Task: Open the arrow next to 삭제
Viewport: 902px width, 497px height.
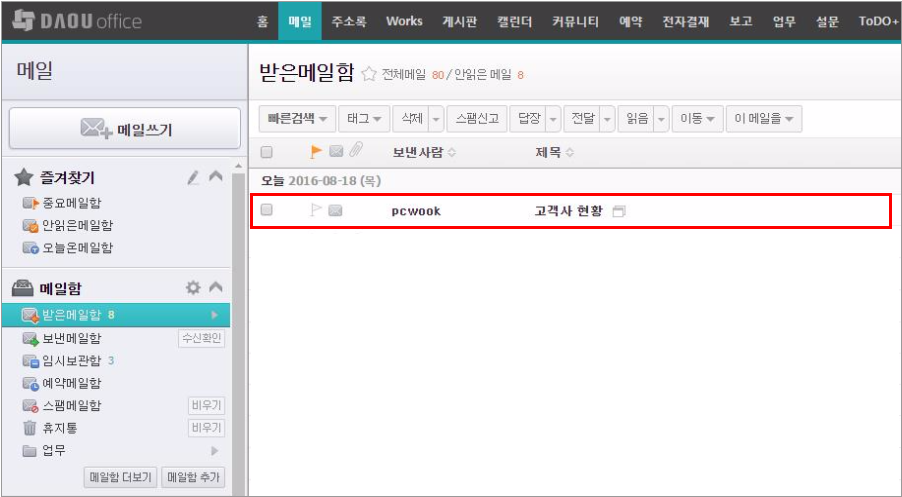Action: click(x=436, y=119)
